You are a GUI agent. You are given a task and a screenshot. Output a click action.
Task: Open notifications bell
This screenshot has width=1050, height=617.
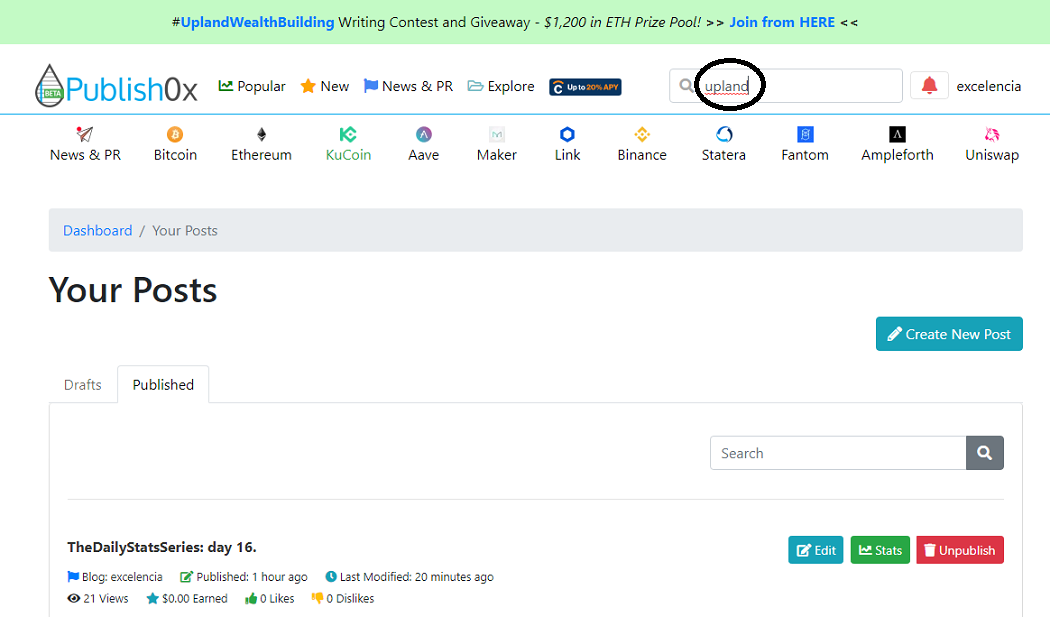[x=929, y=86]
